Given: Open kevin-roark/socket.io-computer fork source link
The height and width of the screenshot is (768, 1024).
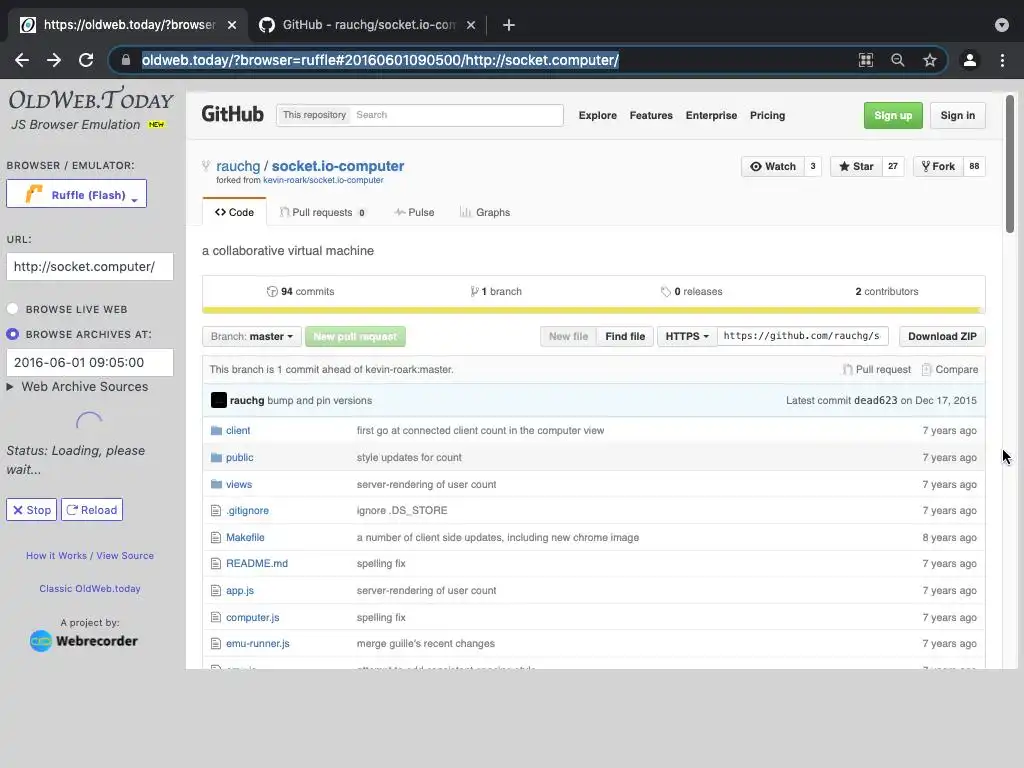Looking at the screenshot, I should coord(323,180).
